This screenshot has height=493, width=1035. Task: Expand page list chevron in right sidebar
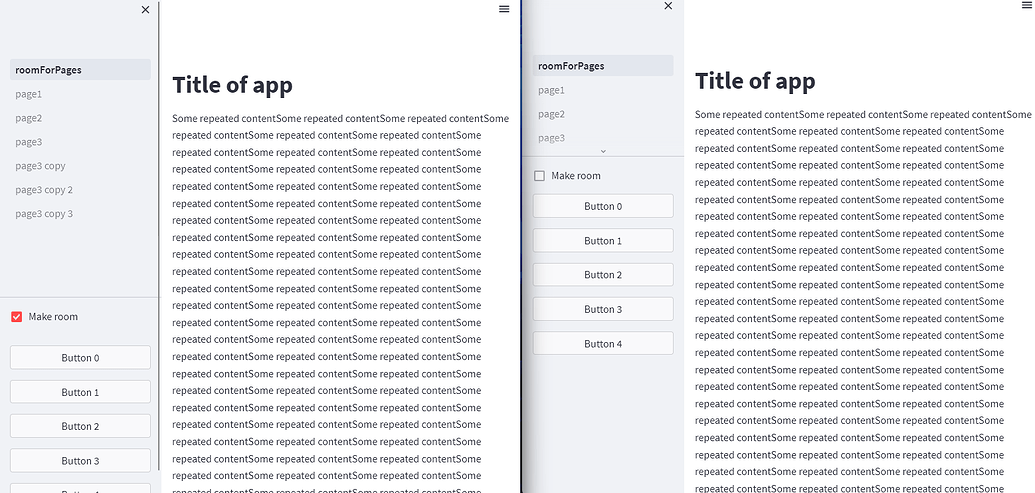tap(603, 151)
